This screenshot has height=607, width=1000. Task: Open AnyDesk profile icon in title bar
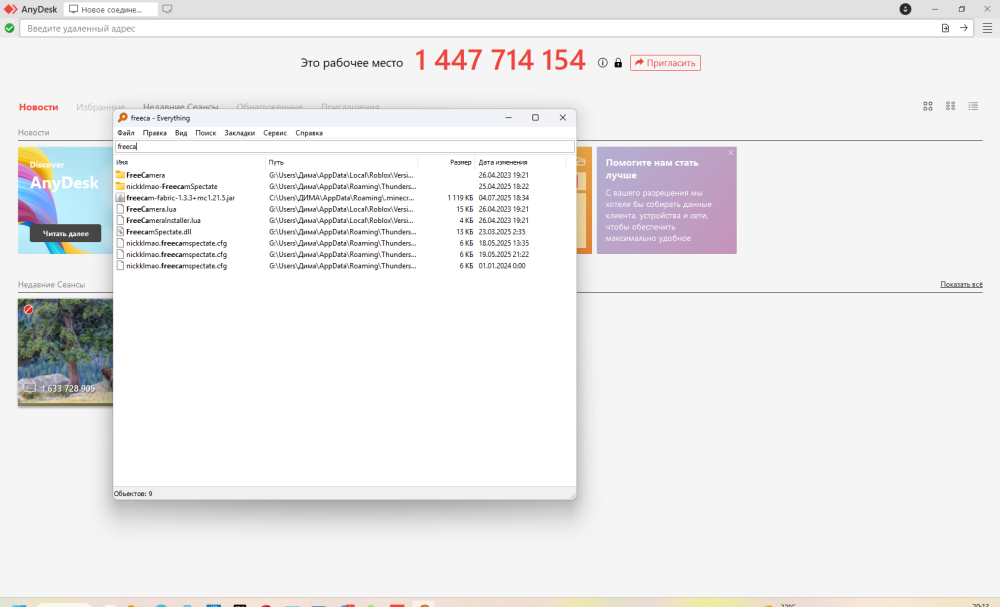coord(905,9)
